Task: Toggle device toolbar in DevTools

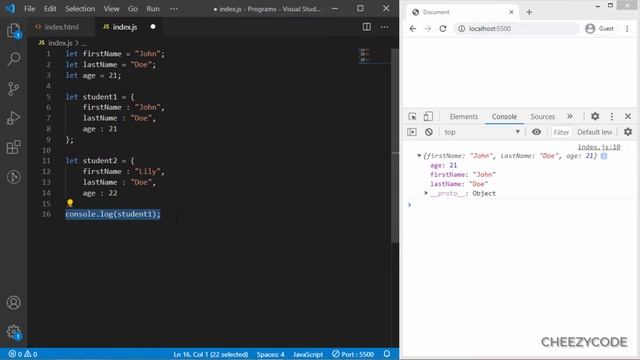Action: click(x=428, y=116)
